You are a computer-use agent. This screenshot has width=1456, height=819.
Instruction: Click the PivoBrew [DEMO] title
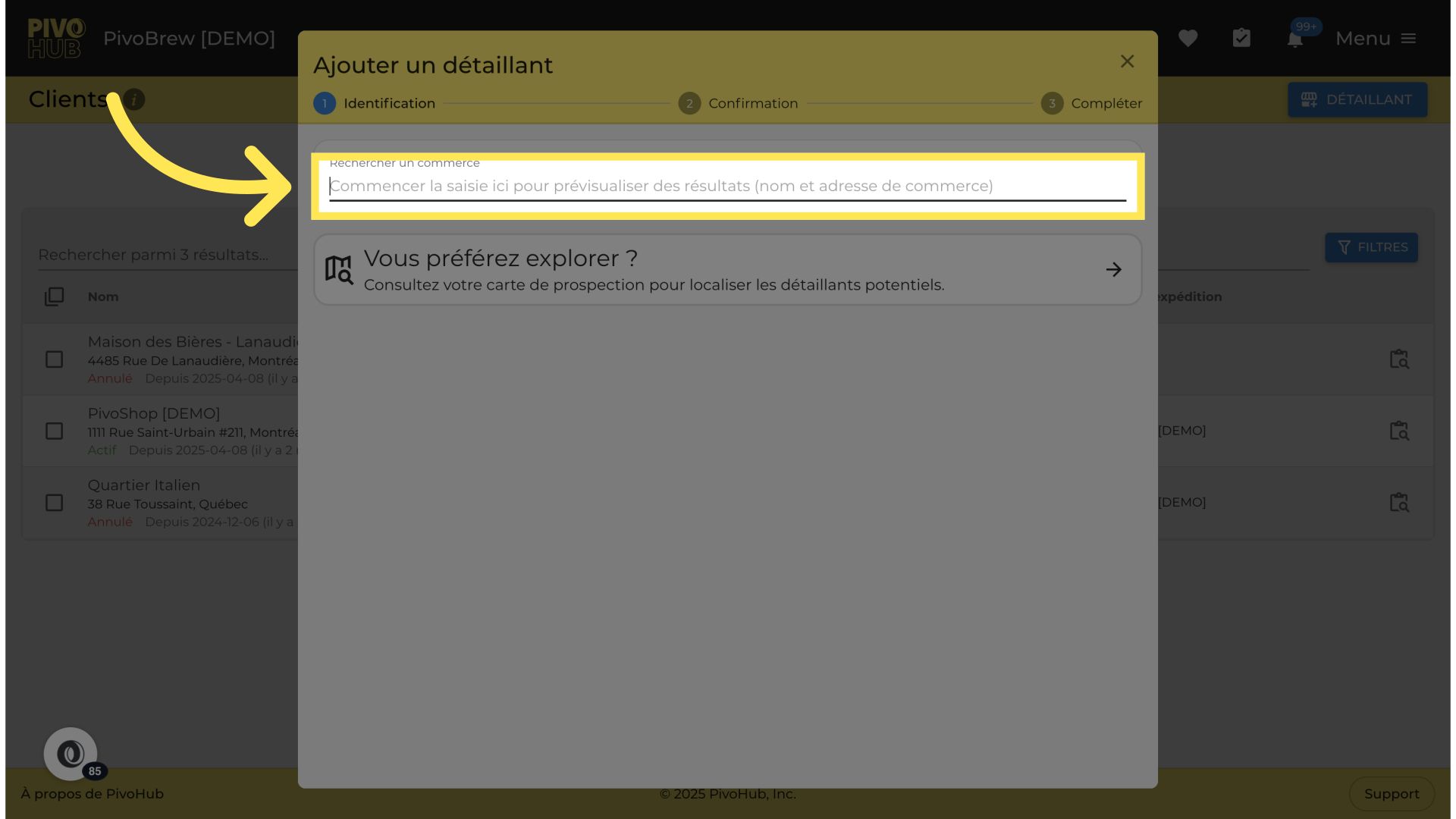pyautogui.click(x=190, y=39)
